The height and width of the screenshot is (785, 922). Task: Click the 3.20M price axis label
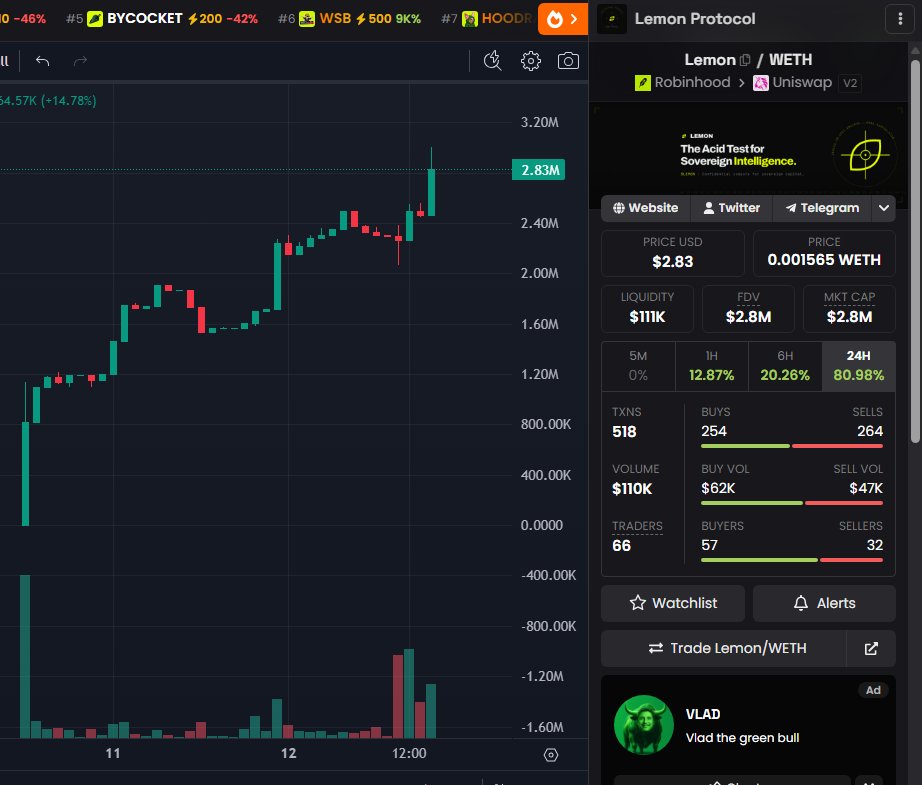click(x=539, y=122)
